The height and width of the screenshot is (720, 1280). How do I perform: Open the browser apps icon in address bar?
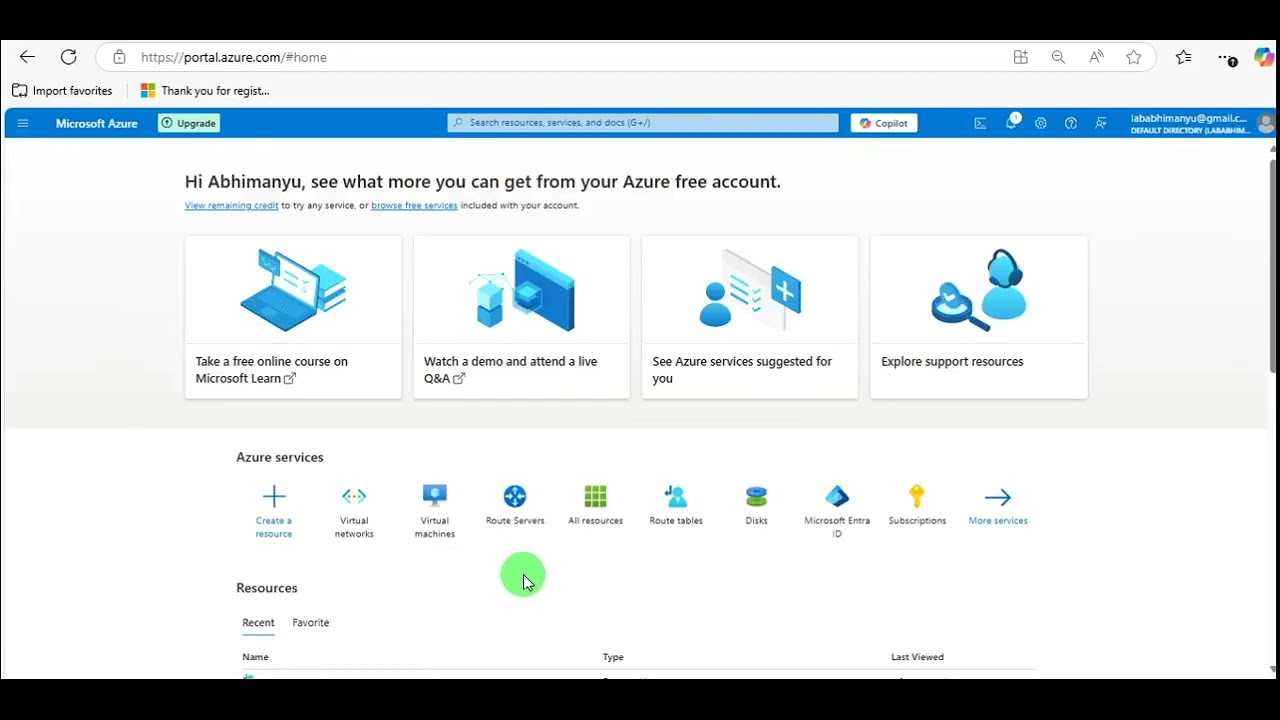click(1020, 57)
